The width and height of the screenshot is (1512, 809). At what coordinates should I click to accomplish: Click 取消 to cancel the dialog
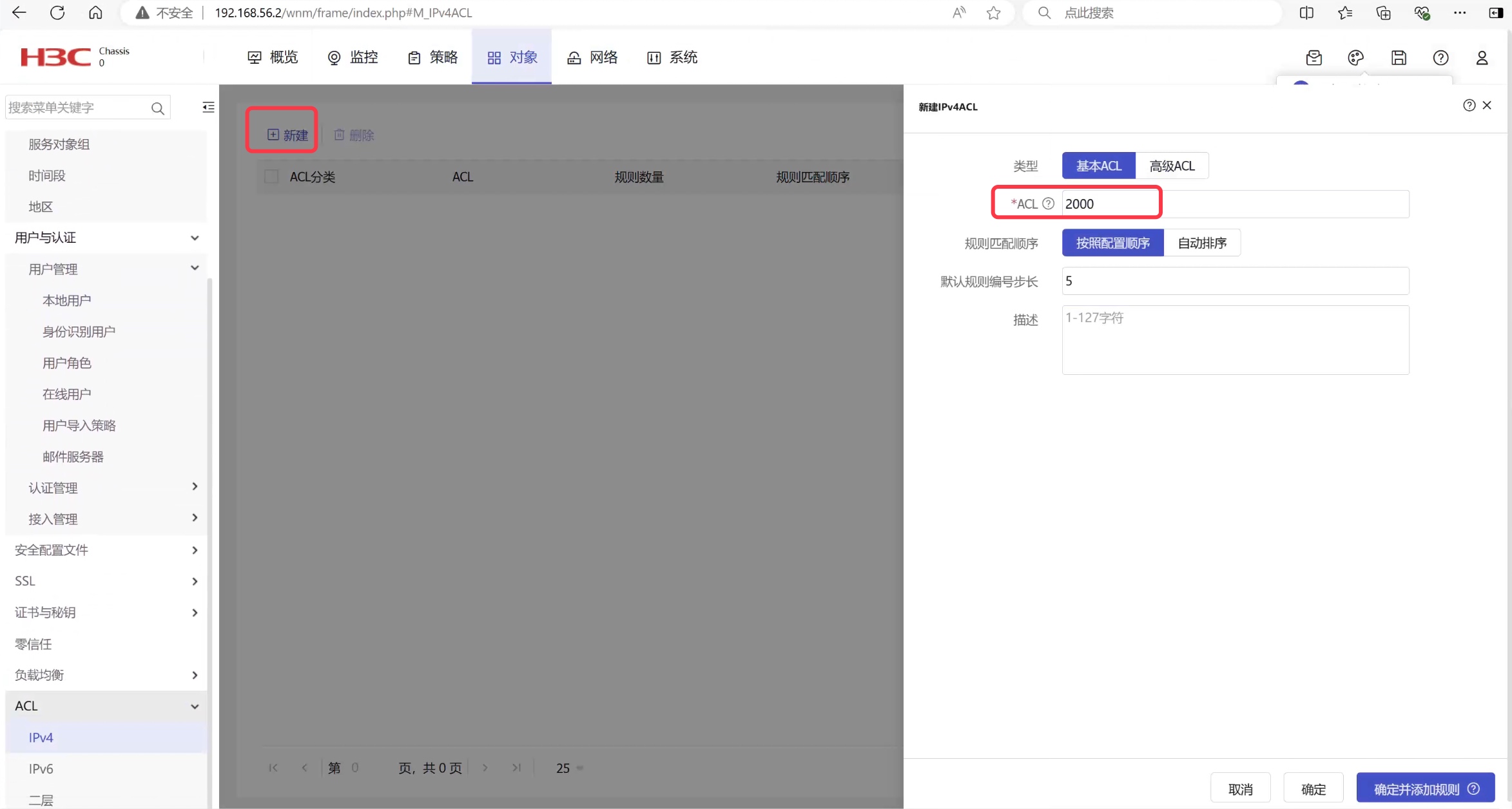pyautogui.click(x=1240, y=788)
